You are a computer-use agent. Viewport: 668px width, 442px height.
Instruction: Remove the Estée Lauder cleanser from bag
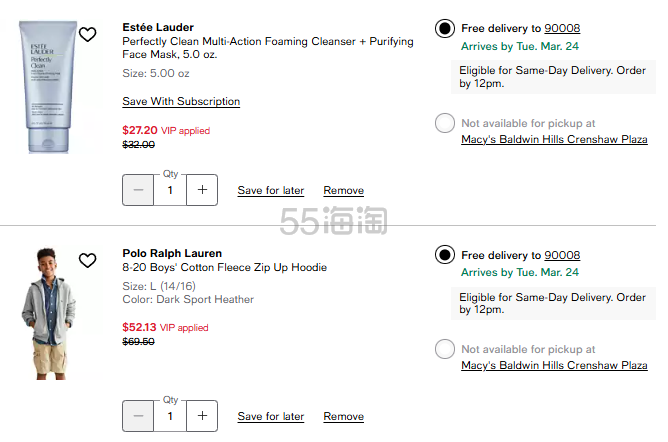(343, 191)
